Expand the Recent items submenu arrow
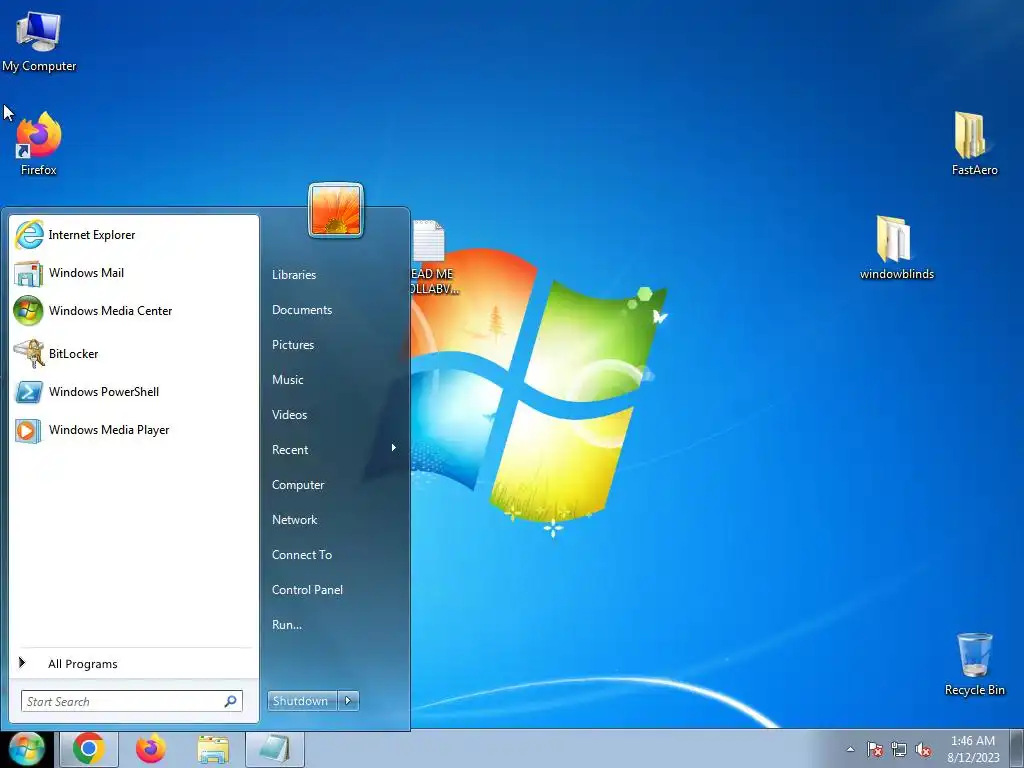Image resolution: width=1024 pixels, height=768 pixels. pyautogui.click(x=394, y=448)
